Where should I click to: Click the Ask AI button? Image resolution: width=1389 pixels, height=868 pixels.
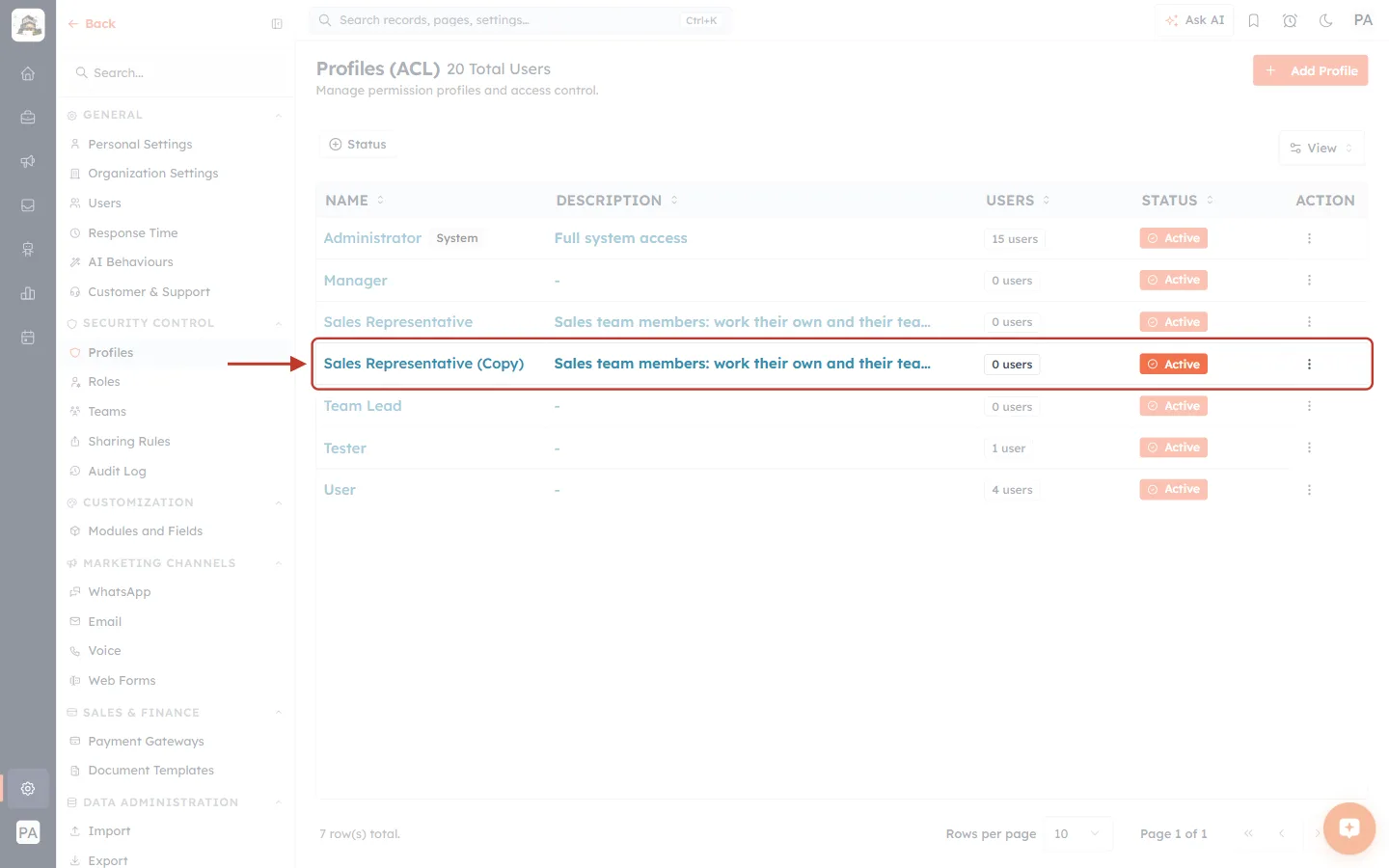1194,20
